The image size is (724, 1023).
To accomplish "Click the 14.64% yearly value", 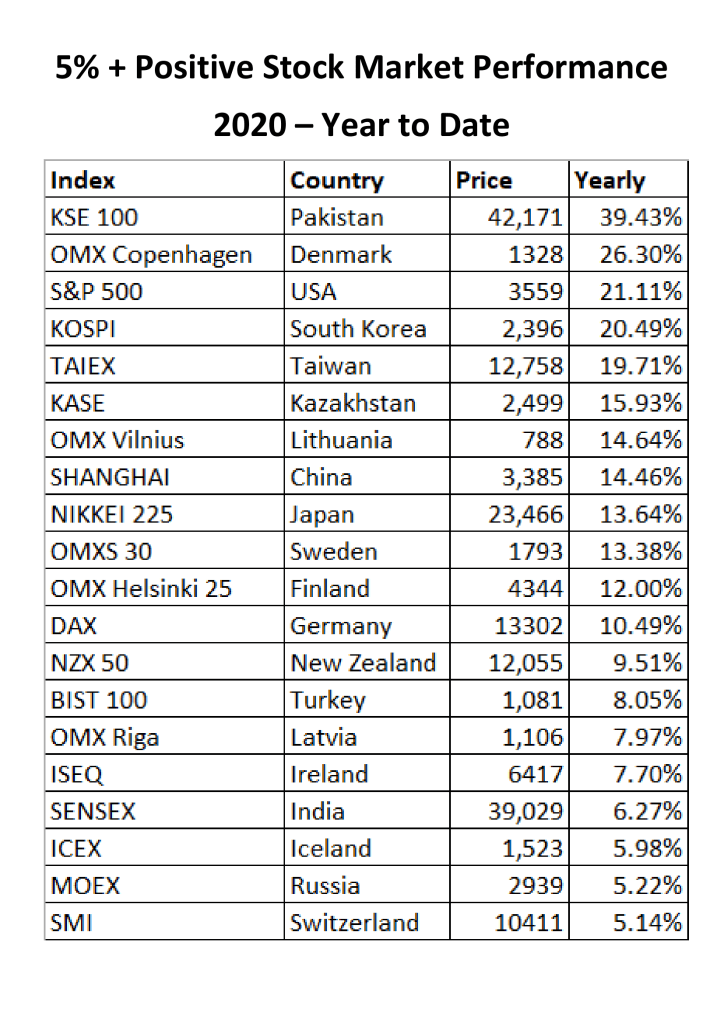I will click(641, 440).
